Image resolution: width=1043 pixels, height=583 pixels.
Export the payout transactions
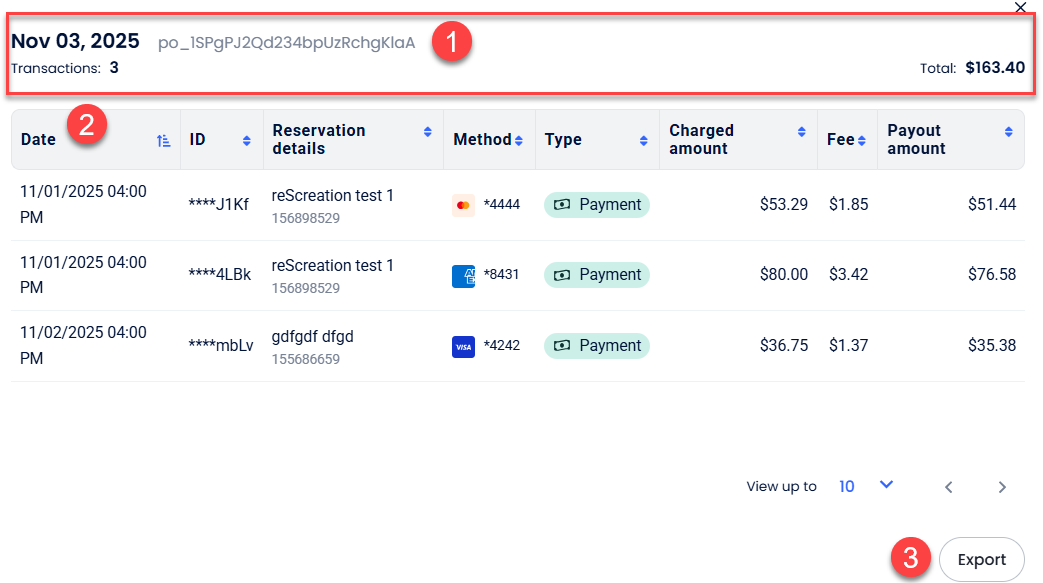point(981,560)
